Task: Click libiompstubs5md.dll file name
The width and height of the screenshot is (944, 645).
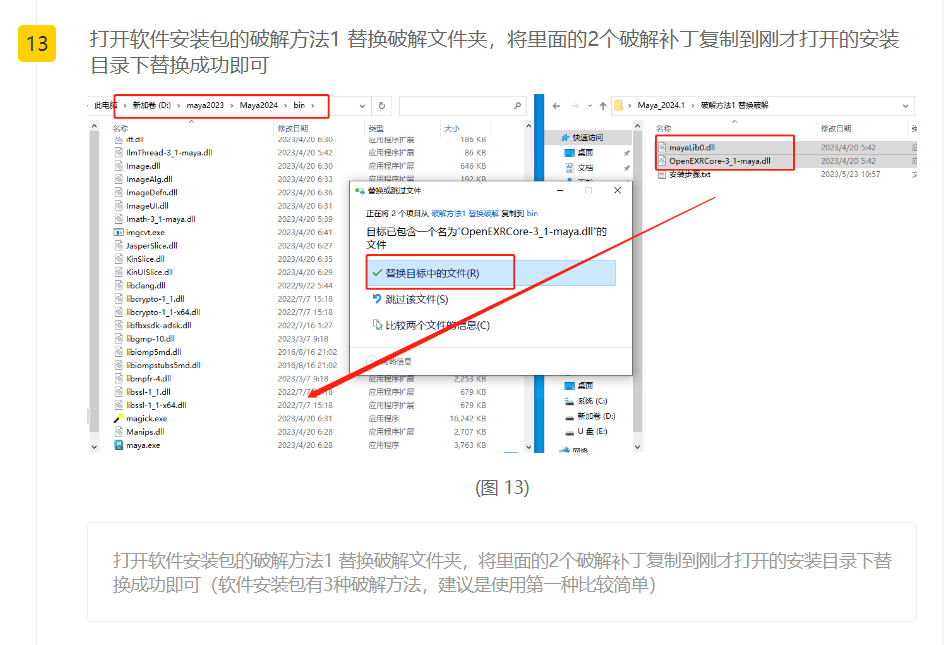Action: coord(163,365)
